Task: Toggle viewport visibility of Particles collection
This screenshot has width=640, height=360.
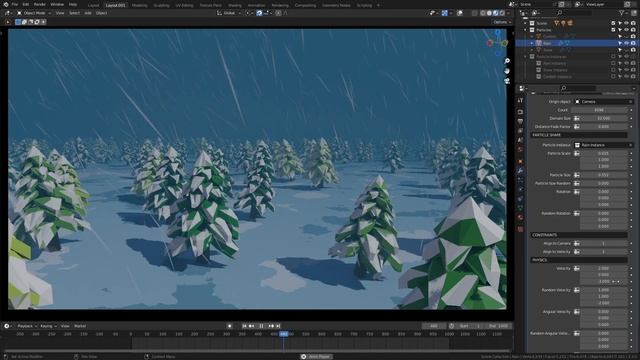Action: click(x=627, y=30)
